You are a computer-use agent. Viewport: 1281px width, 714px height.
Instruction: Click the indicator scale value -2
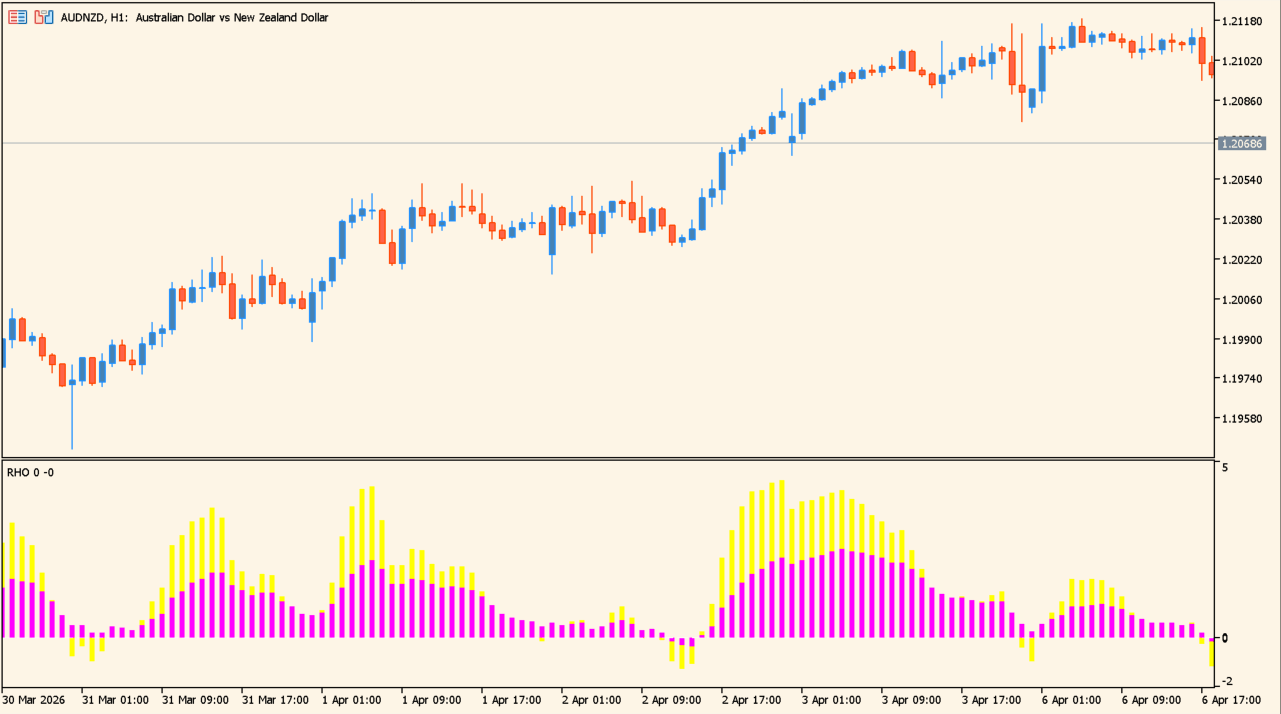pos(1227,680)
